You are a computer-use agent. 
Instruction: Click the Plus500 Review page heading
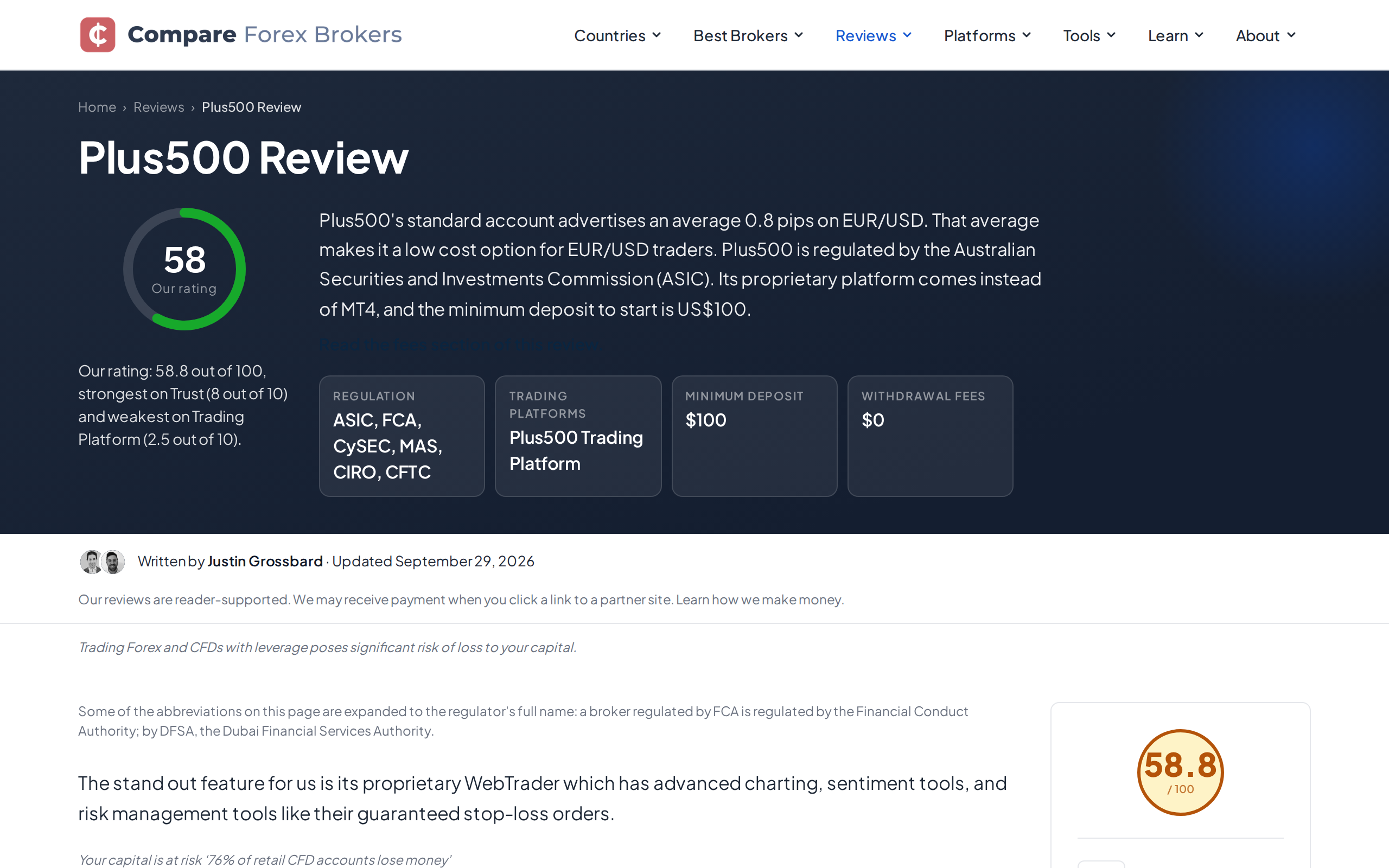(x=244, y=158)
